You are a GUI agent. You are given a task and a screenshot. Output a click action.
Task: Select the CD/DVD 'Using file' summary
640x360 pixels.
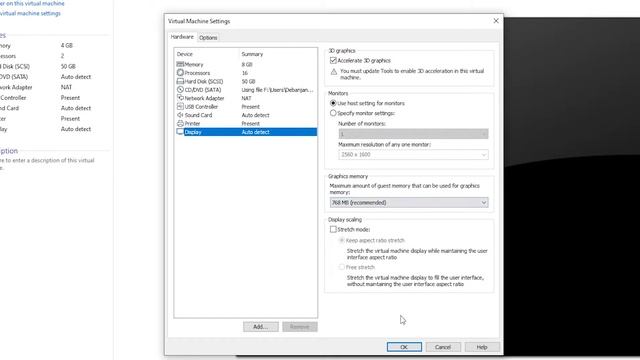278,90
